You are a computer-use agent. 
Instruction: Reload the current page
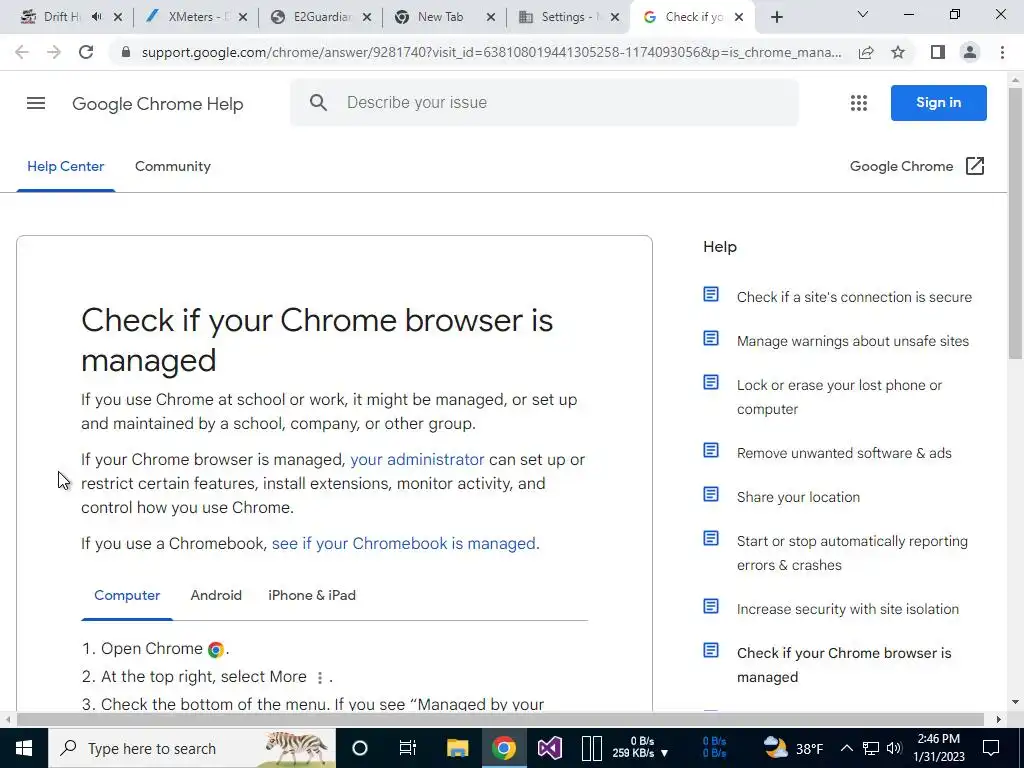point(86,52)
